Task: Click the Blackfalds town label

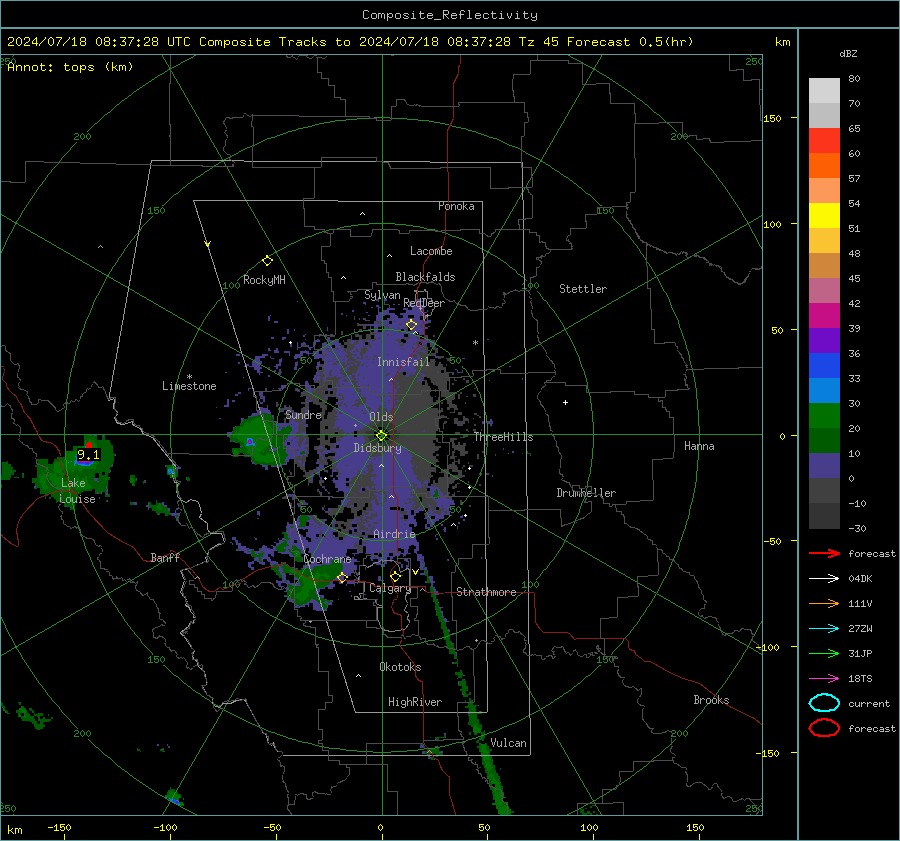Action: (x=425, y=277)
